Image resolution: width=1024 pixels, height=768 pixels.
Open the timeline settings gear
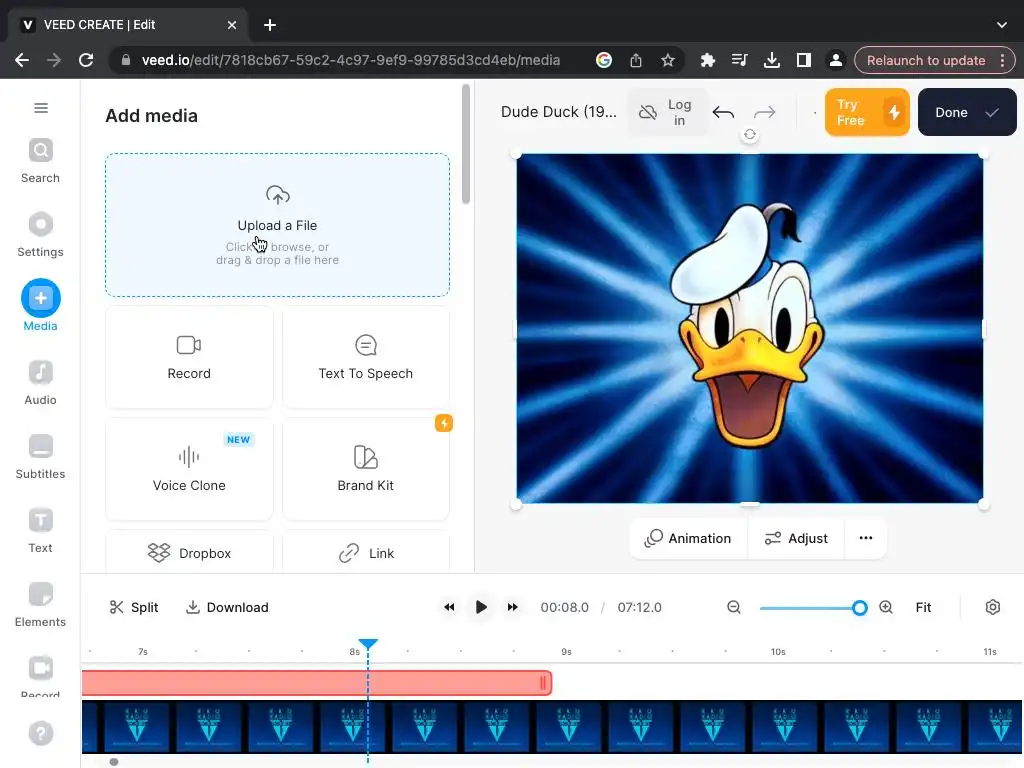click(x=993, y=607)
